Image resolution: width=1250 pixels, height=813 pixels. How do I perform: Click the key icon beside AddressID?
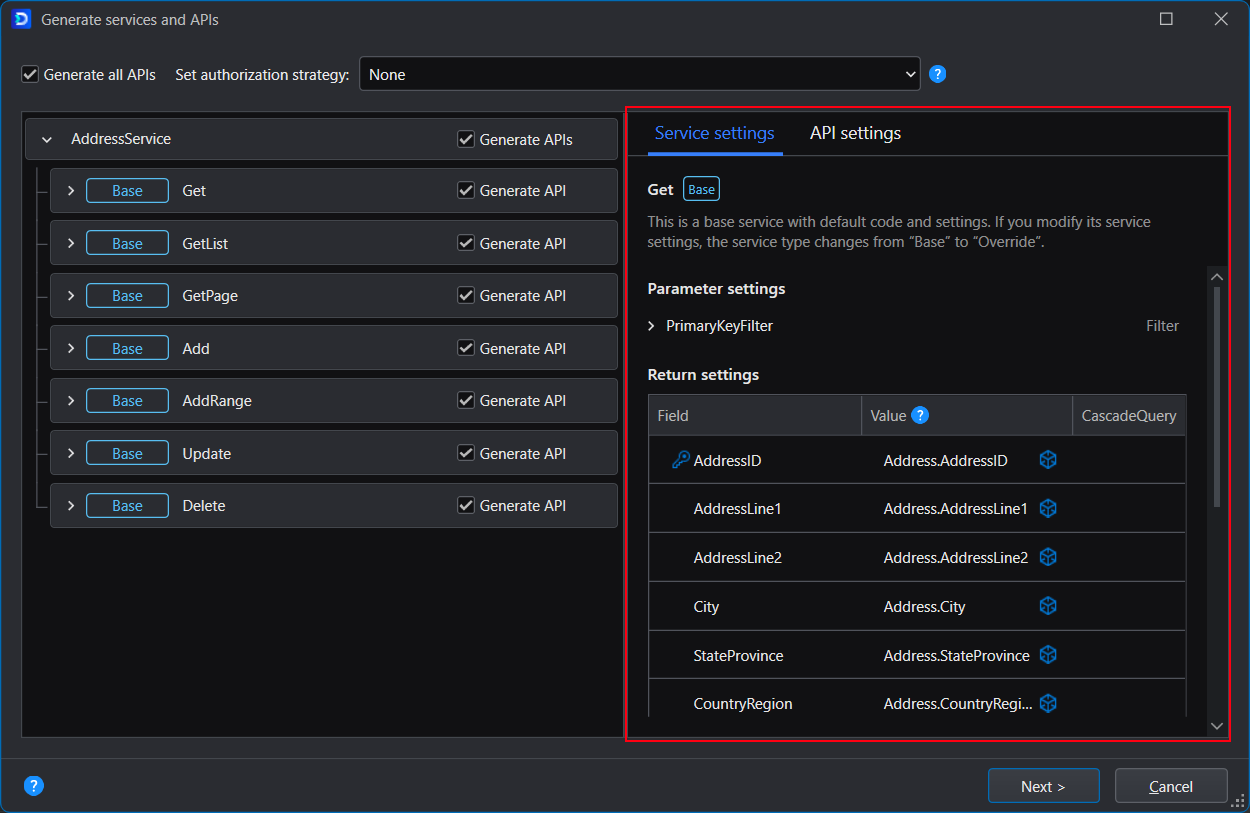pos(679,460)
